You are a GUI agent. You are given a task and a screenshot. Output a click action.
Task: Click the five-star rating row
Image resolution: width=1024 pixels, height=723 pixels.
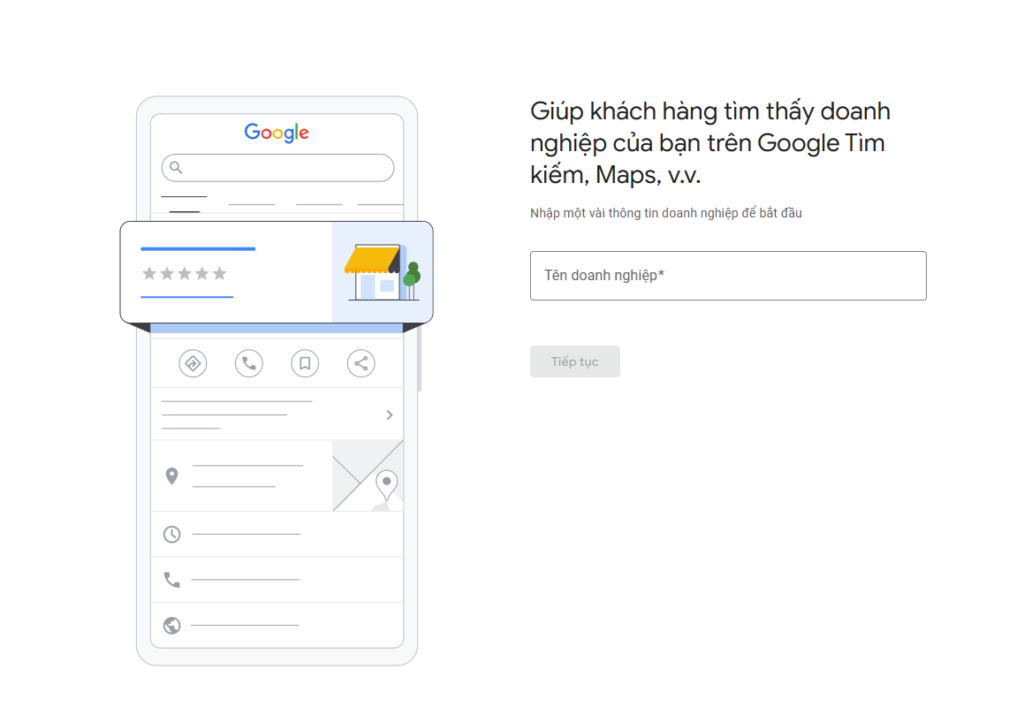[184, 274]
